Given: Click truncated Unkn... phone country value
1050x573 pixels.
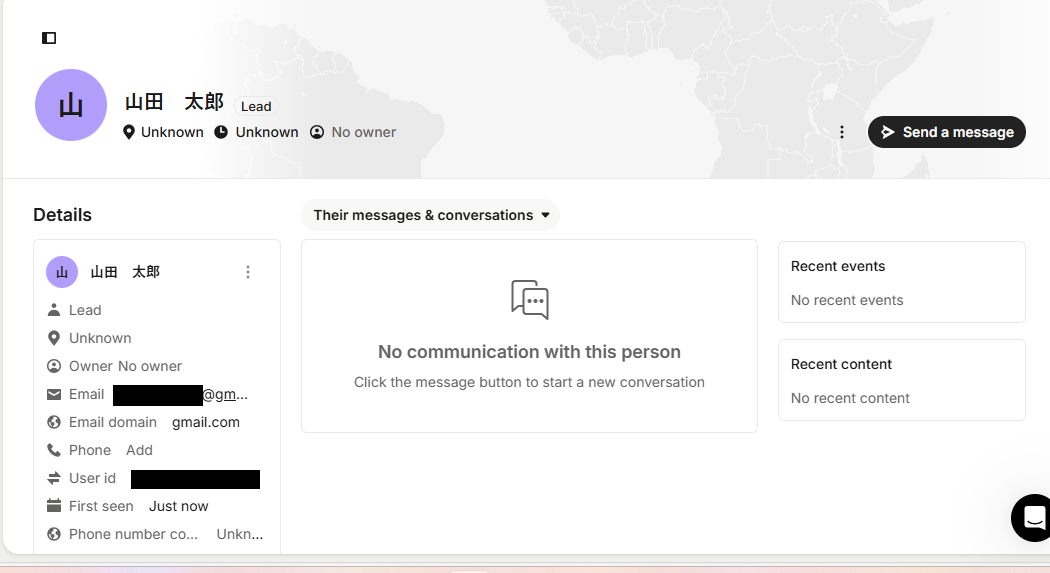Looking at the screenshot, I should [x=240, y=534].
